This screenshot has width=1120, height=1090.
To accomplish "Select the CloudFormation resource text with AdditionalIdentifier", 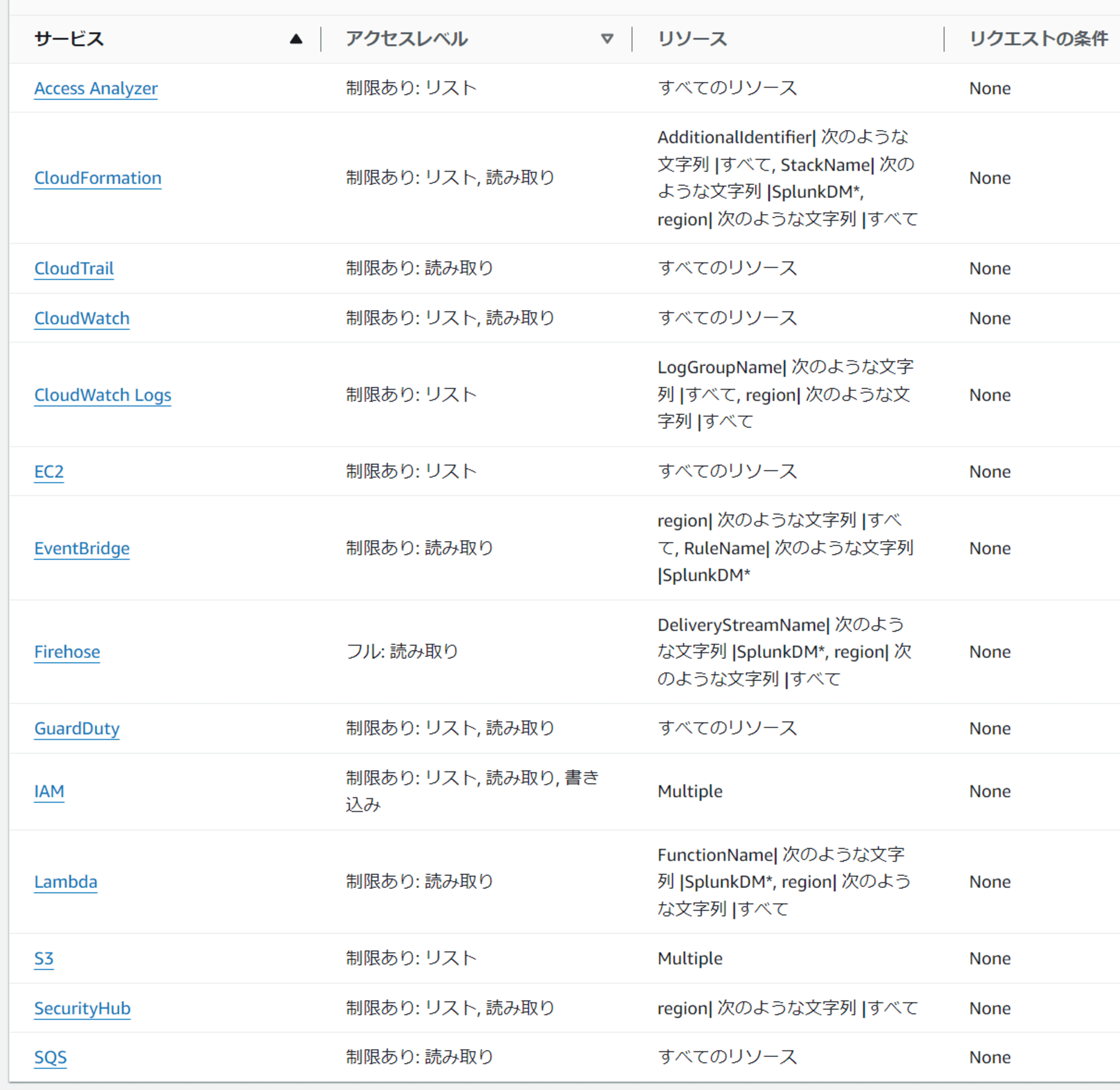I will [787, 178].
